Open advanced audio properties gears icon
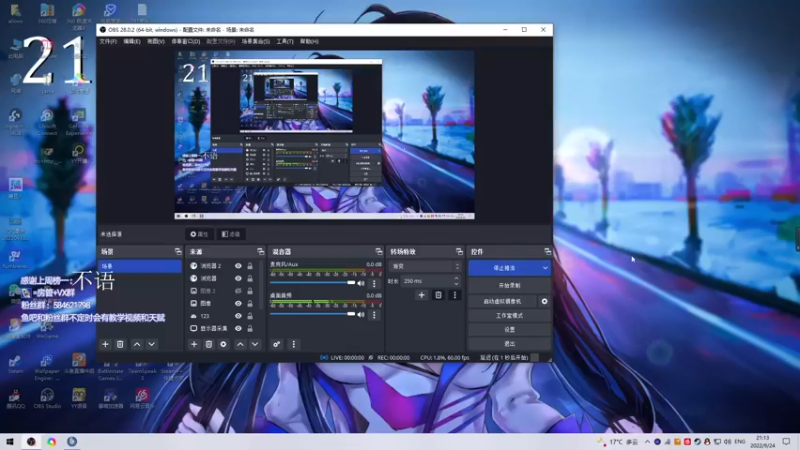 pyautogui.click(x=277, y=344)
